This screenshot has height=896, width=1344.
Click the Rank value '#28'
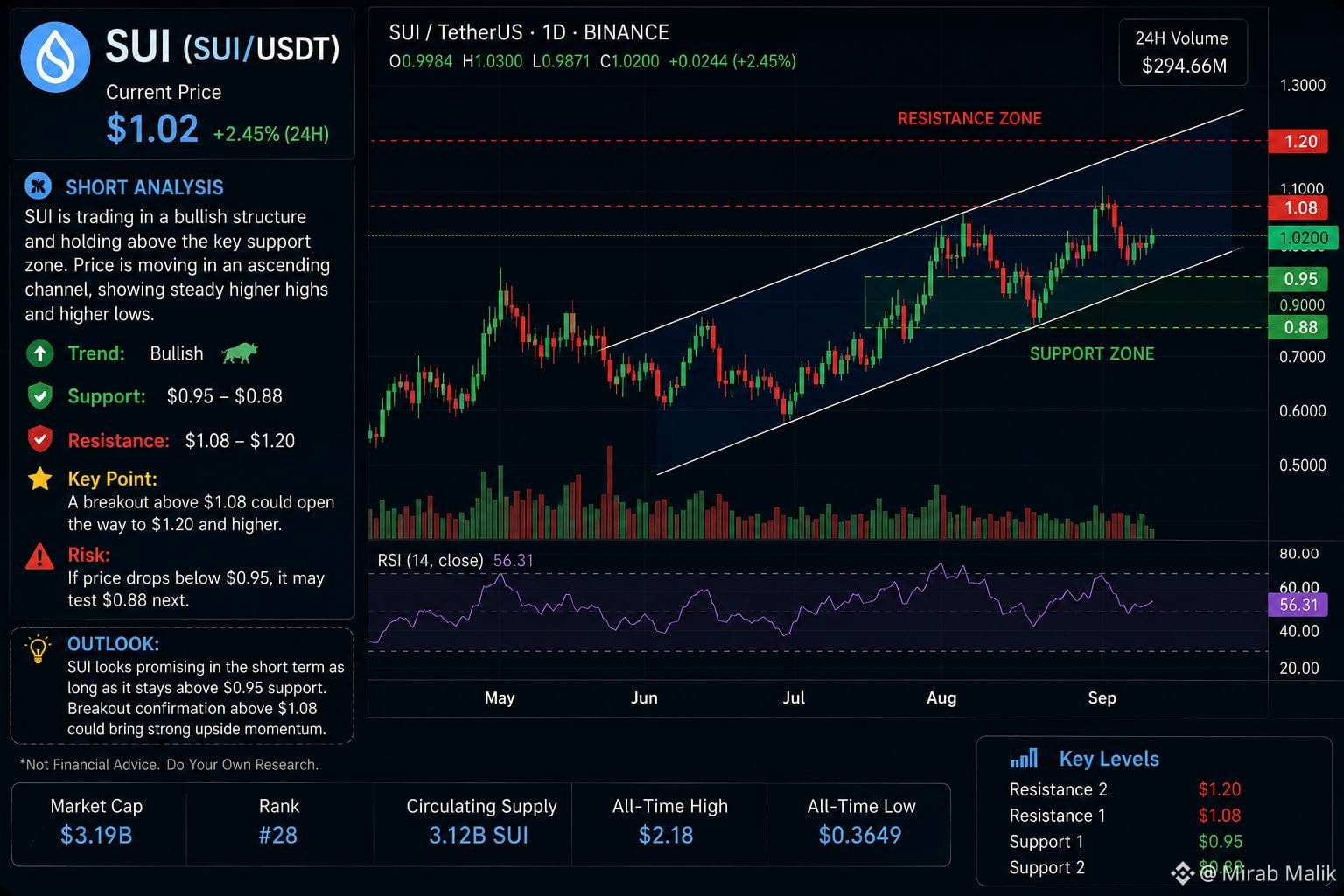[x=278, y=836]
